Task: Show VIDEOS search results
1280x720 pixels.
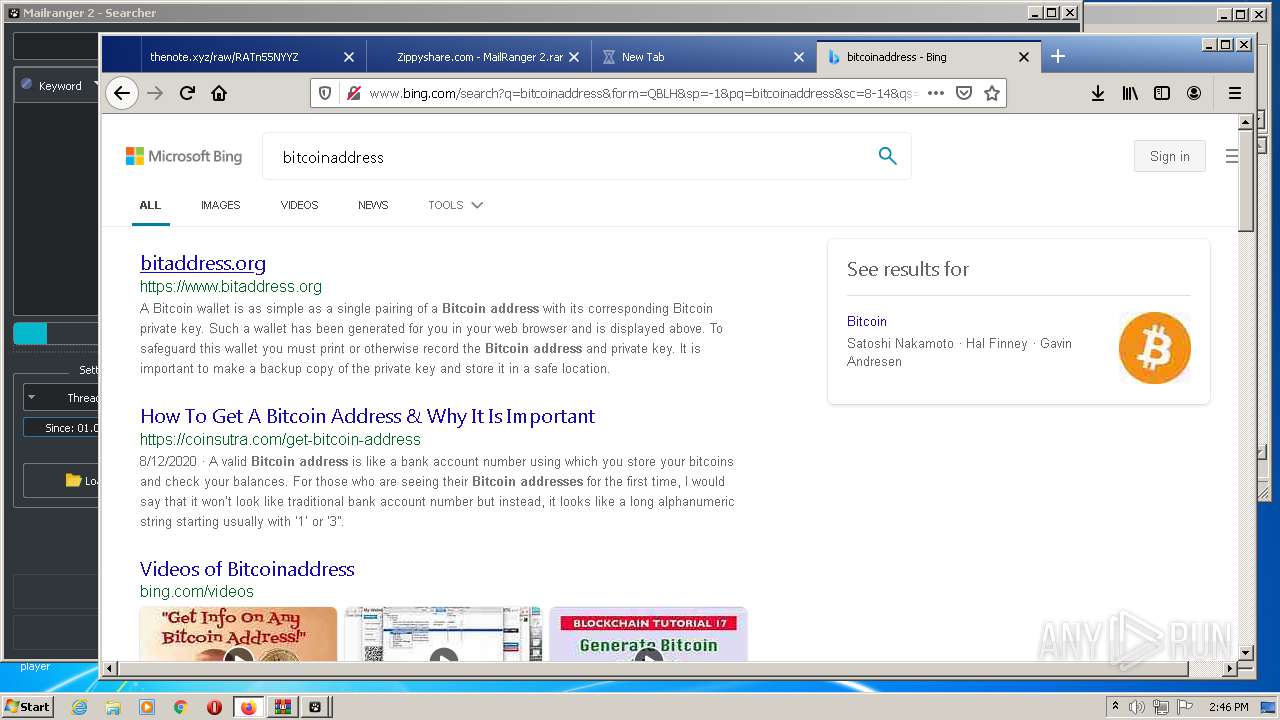Action: [299, 205]
